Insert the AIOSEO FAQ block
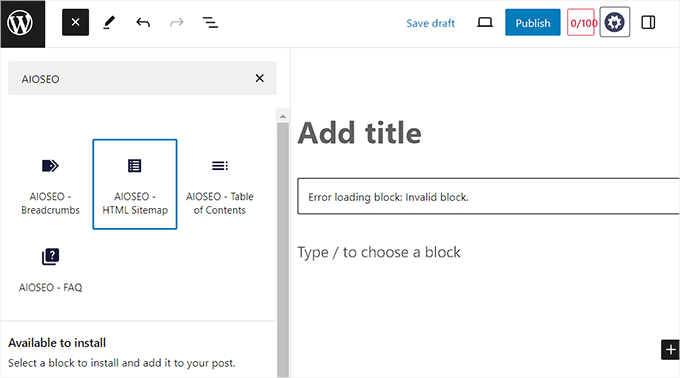The height and width of the screenshot is (378, 680). click(50, 270)
